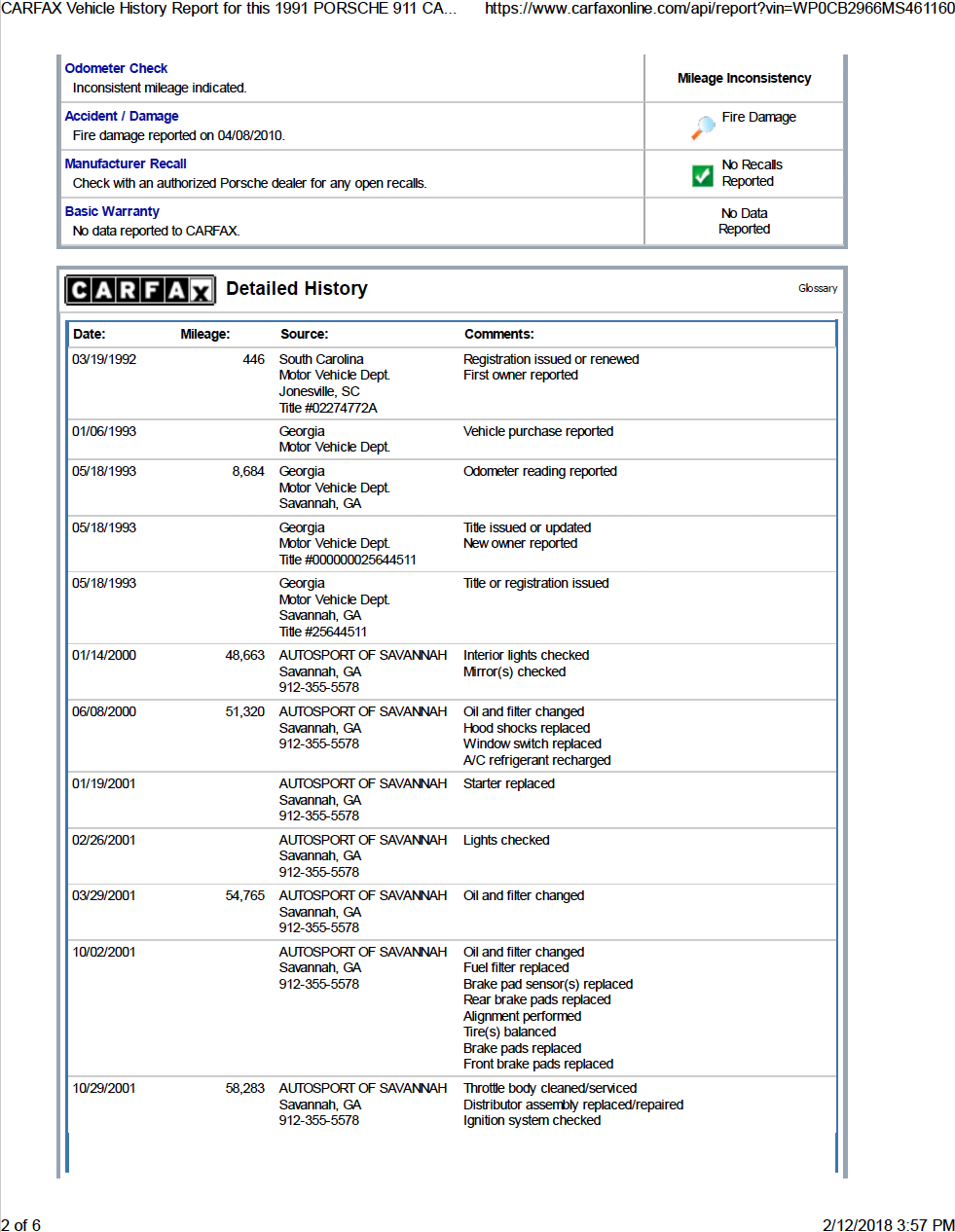Click the mileage value 48,663
This screenshot has width=955, height=1232.
tap(245, 655)
